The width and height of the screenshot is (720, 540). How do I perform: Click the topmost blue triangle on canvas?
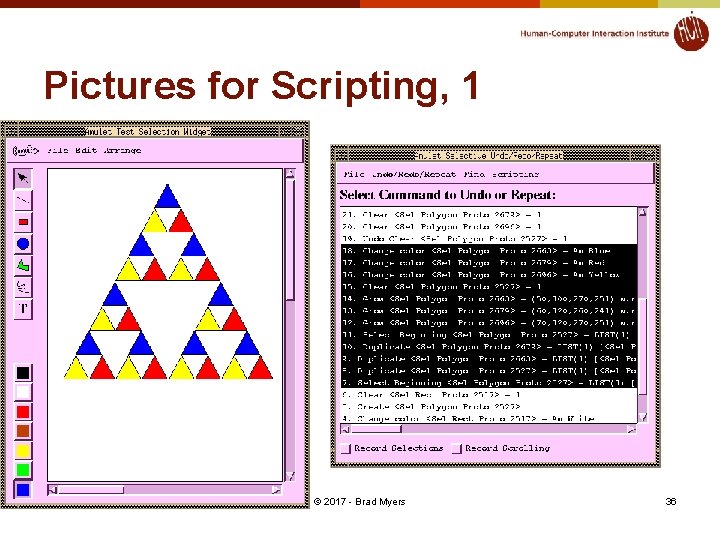pos(168,200)
